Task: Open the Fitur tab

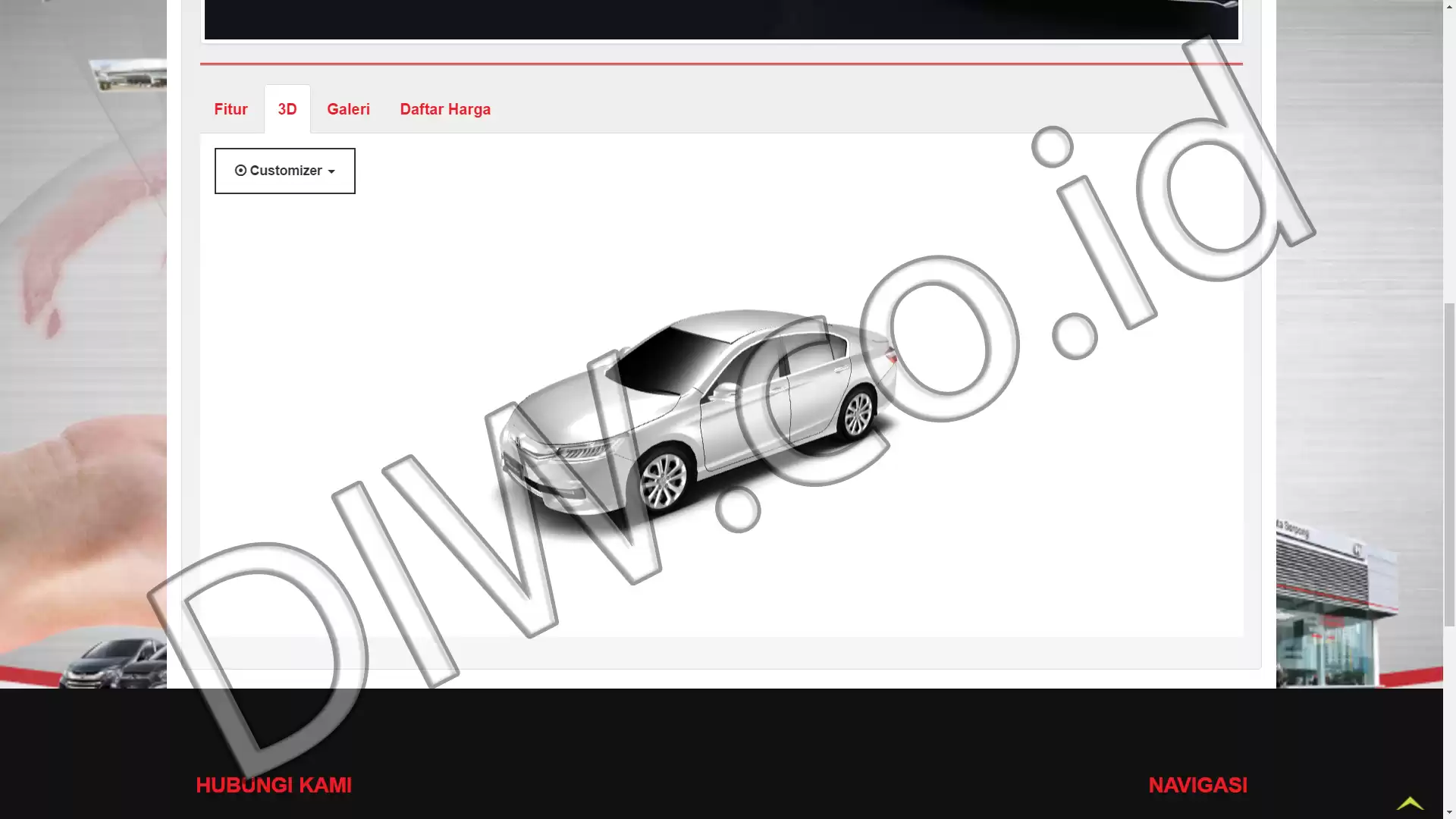Action: (x=231, y=109)
